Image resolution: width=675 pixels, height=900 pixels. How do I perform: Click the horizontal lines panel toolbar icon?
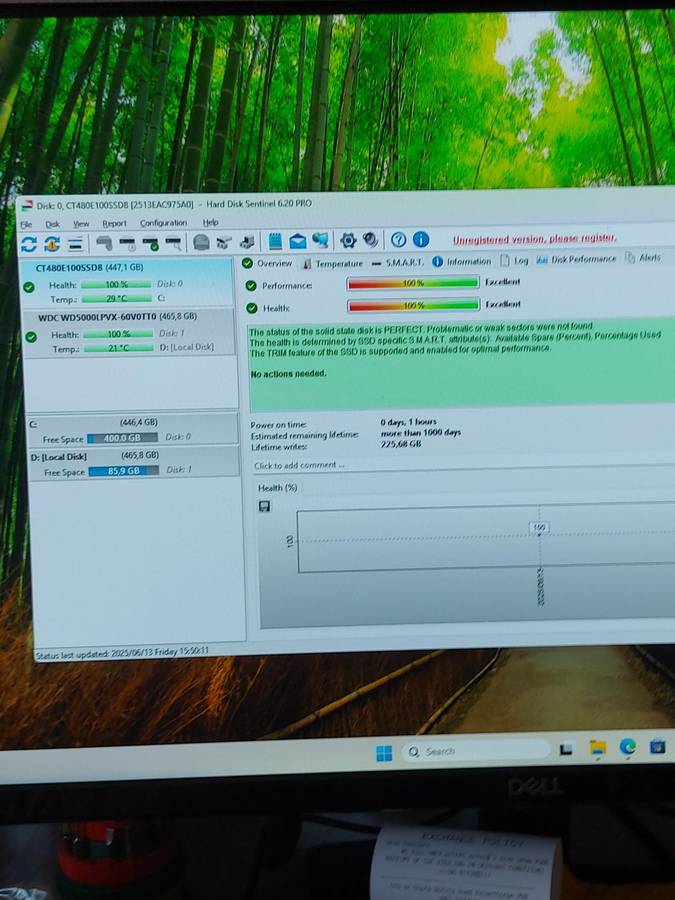(x=76, y=244)
